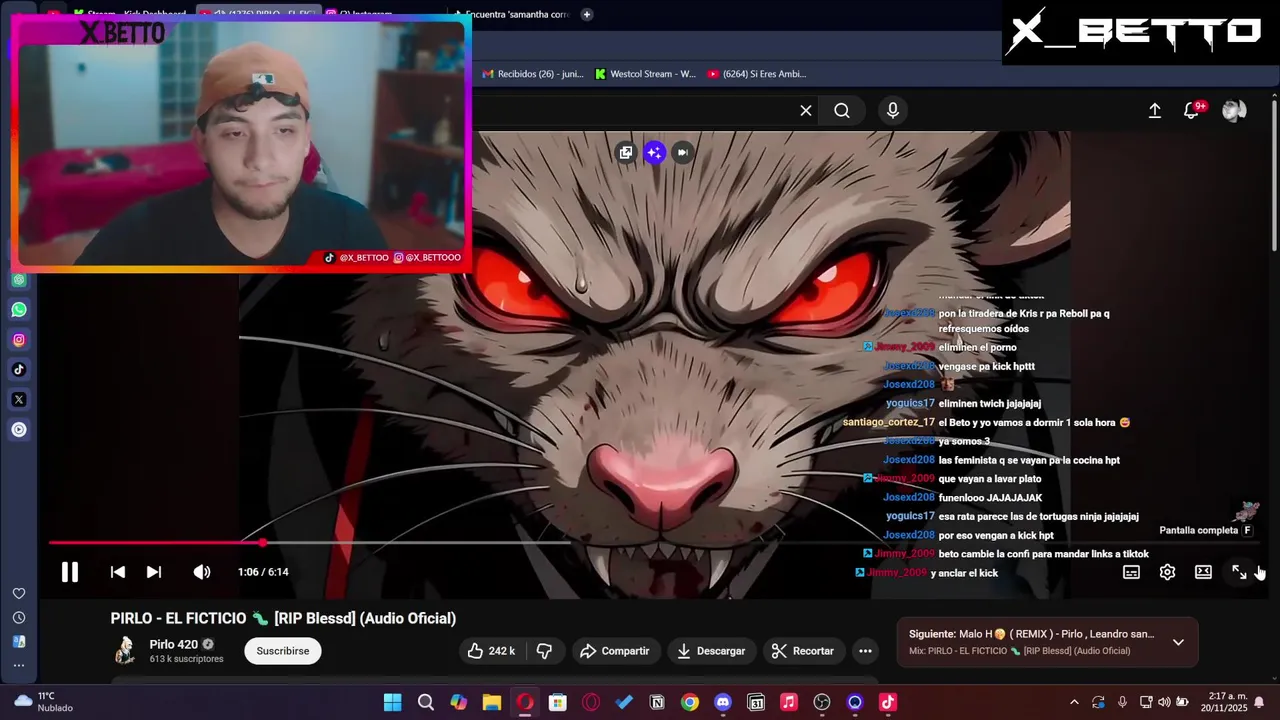Open the (6264) Si Eres Ambi bookmark
Viewport: 1280px width, 720px height.
757,74
